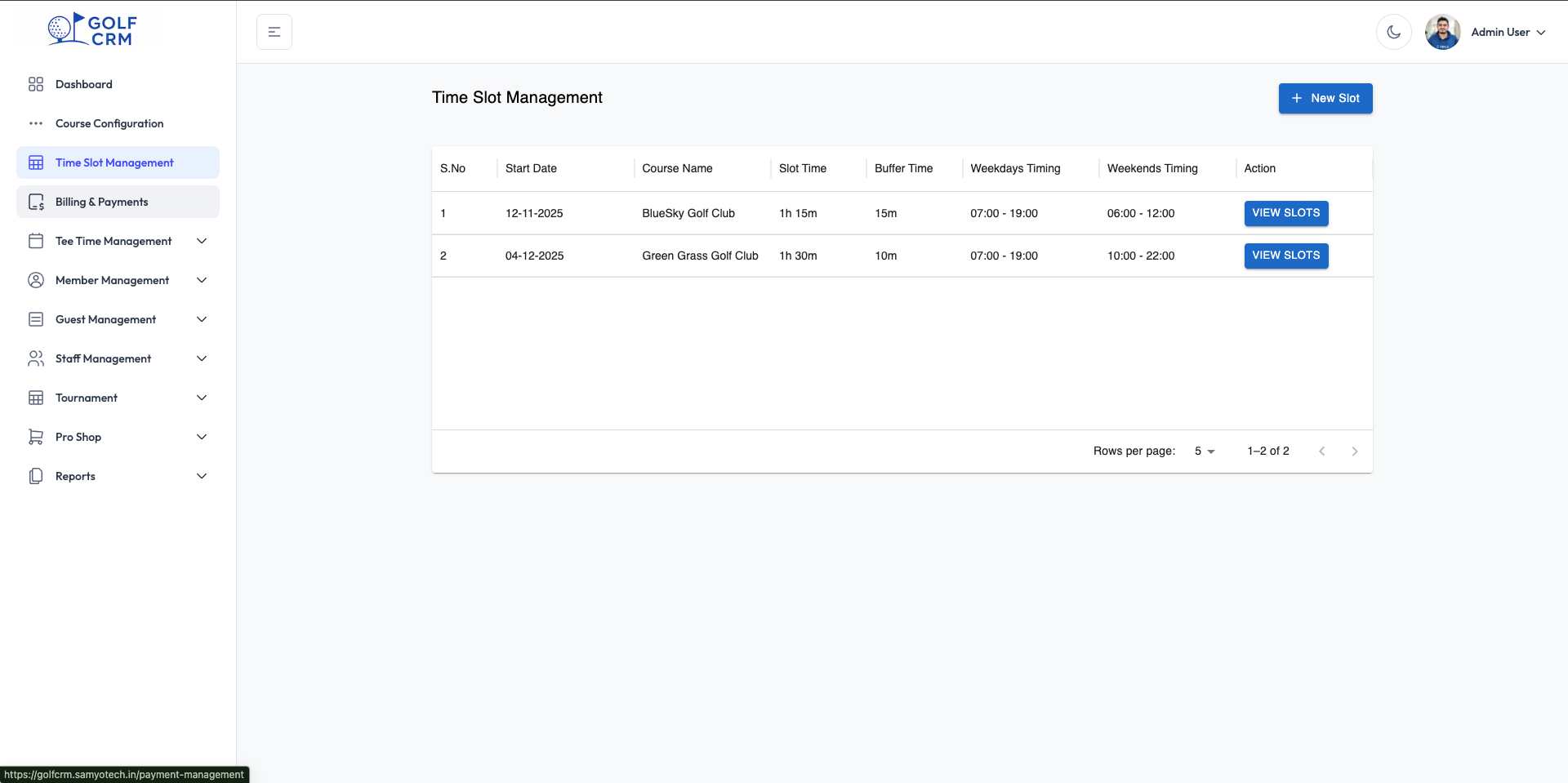1568x783 pixels.
Task: Collapse the sidebar using the hamburger icon
Action: pyautogui.click(x=274, y=32)
